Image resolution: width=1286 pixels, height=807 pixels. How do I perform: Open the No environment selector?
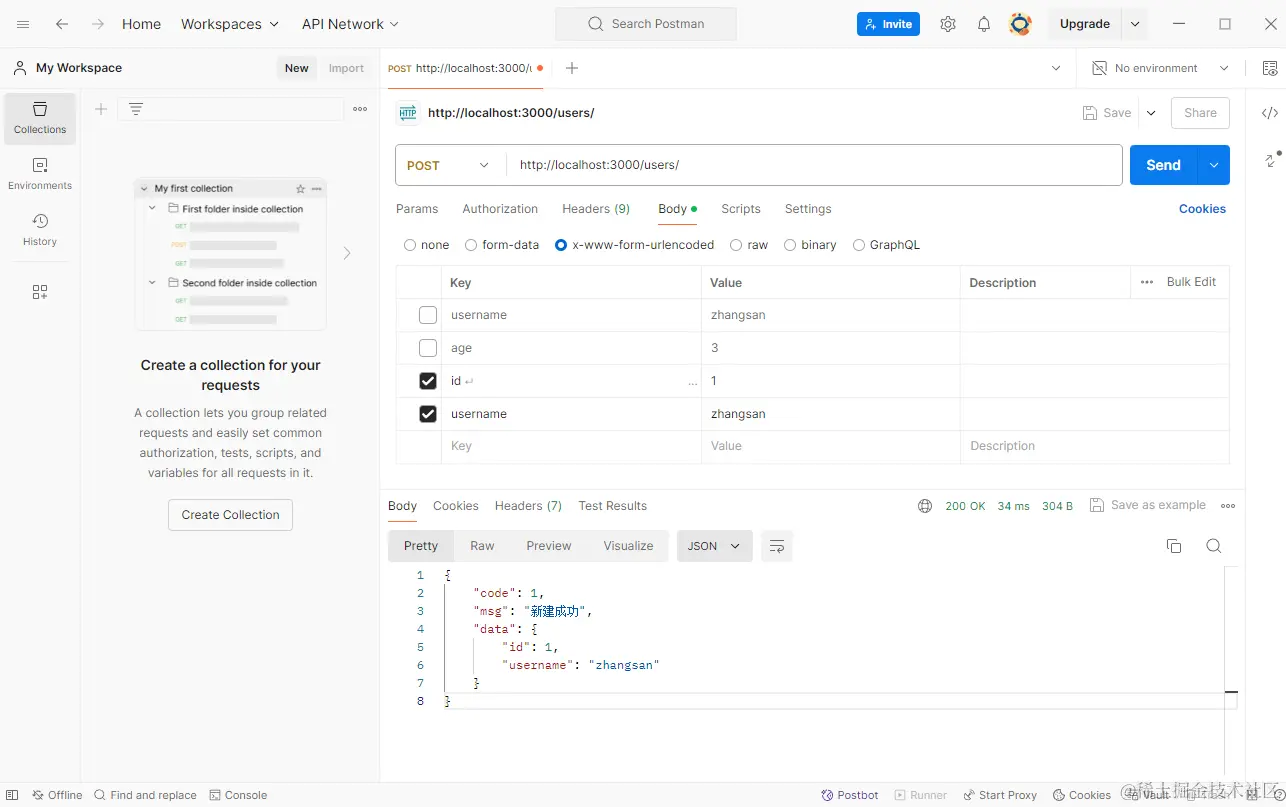click(x=1160, y=68)
